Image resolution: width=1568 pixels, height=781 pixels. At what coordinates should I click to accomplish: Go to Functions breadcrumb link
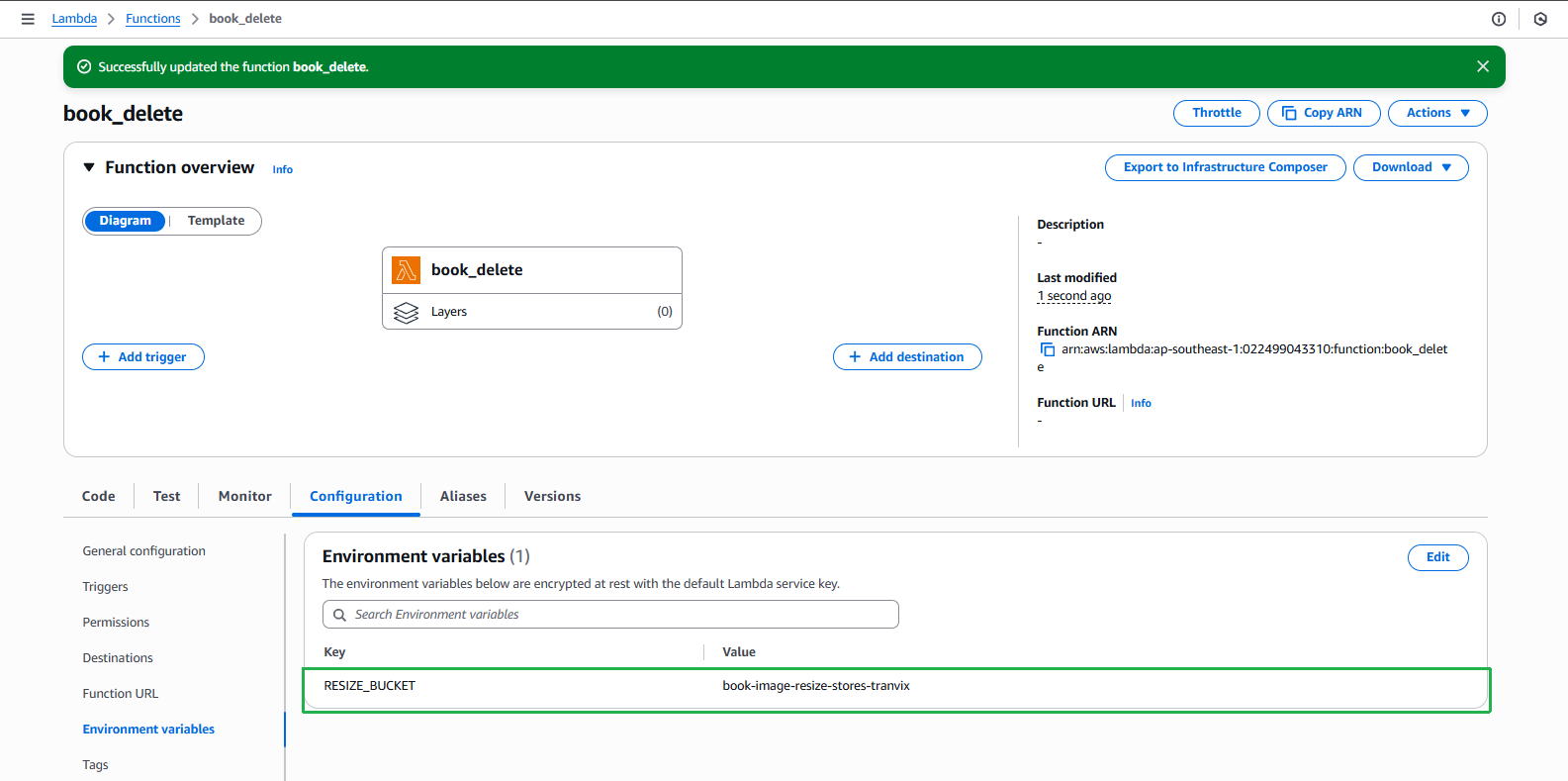[x=153, y=19]
